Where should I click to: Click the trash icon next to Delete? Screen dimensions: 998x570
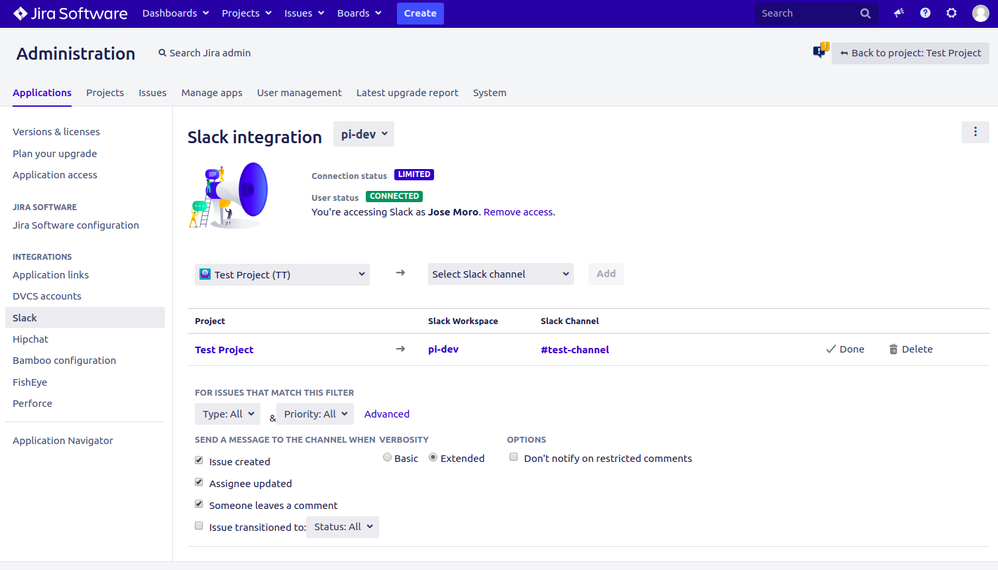click(x=893, y=349)
